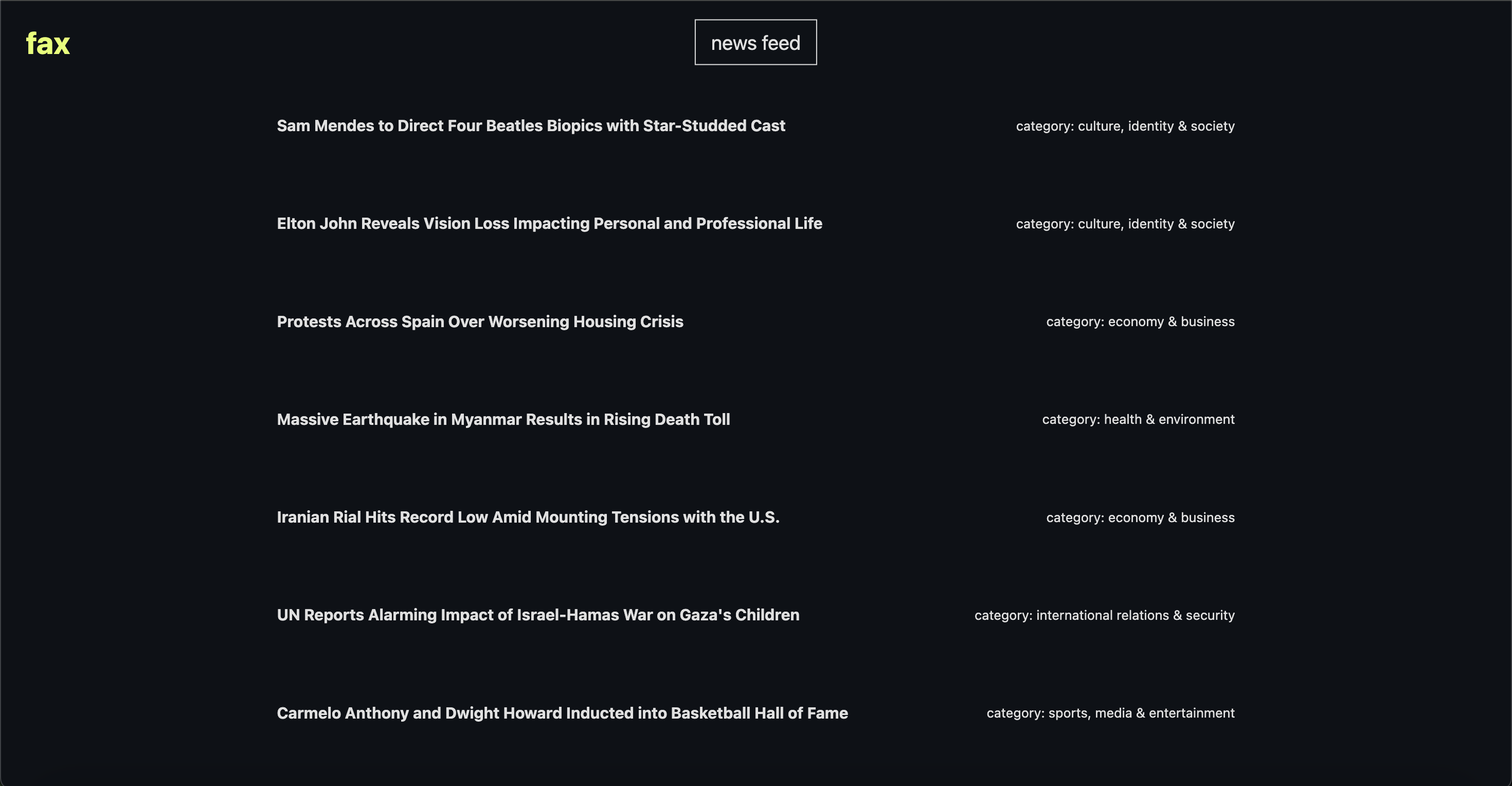
Task: Select economy & business tag for Spain story
Action: click(x=1140, y=321)
